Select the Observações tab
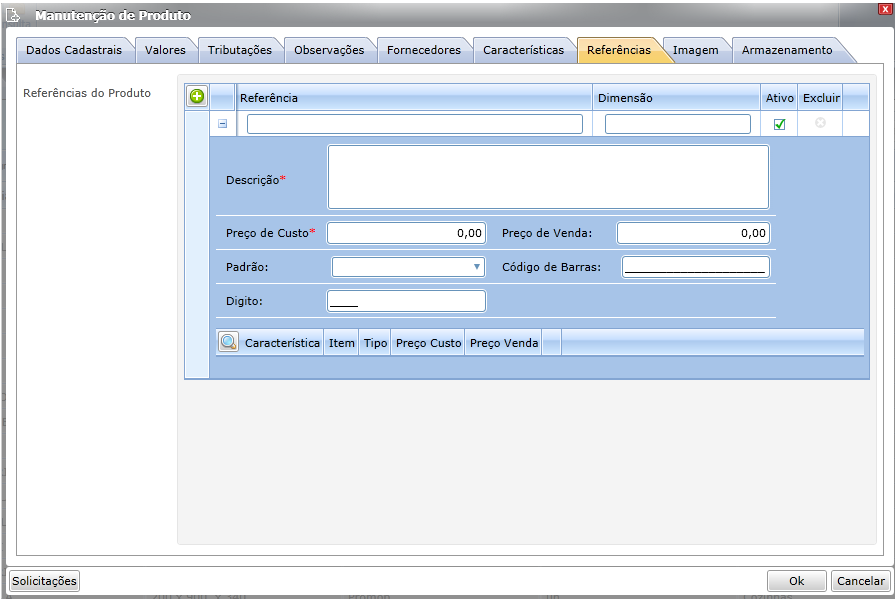895x599 pixels. pyautogui.click(x=329, y=50)
